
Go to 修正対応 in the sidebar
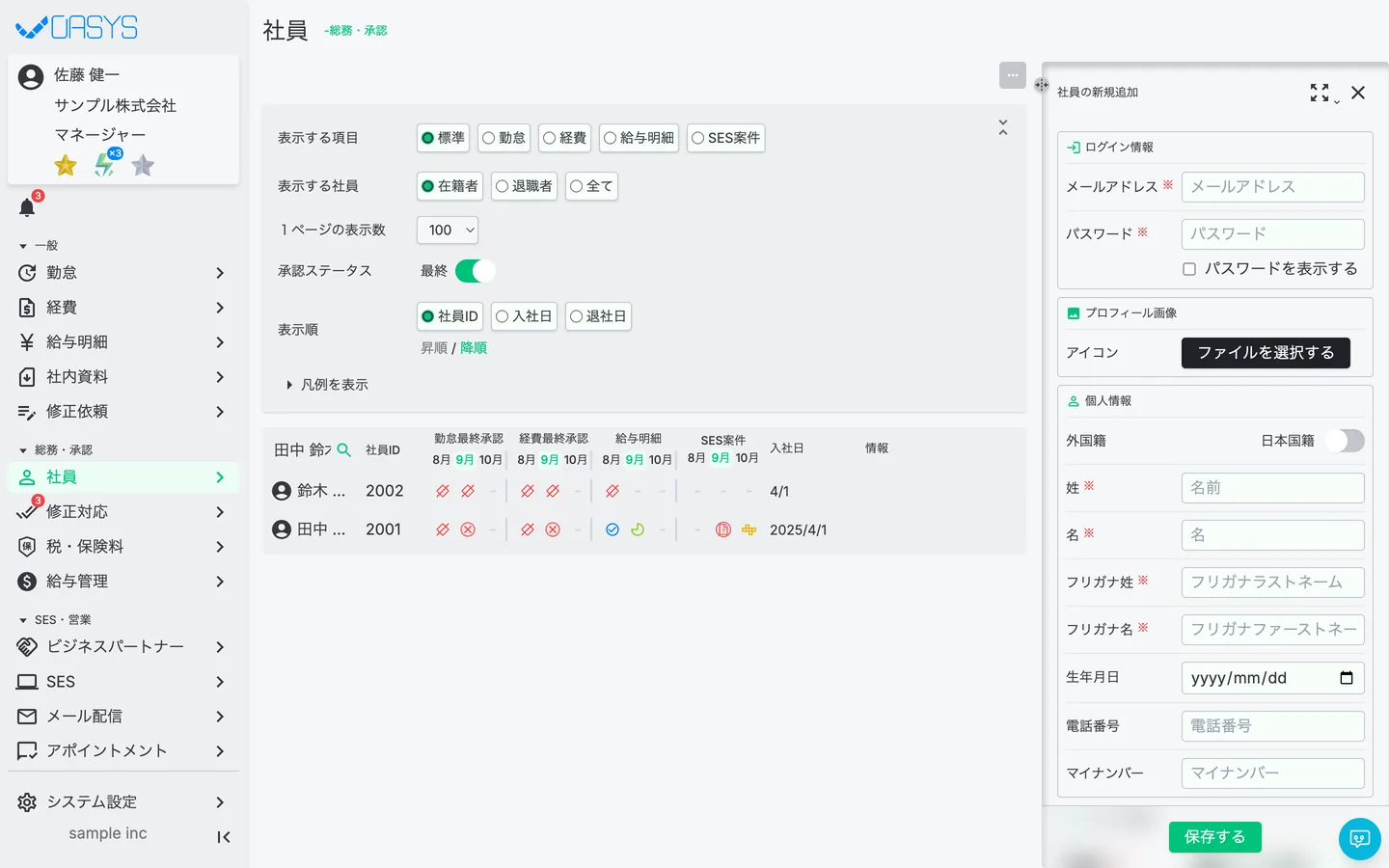[123, 512]
